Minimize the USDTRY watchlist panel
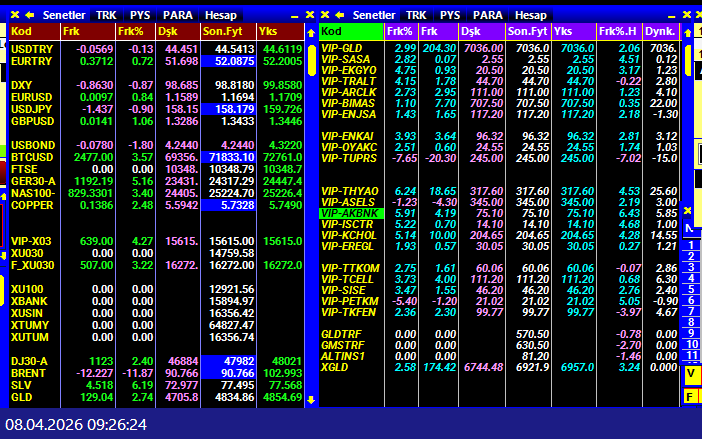 coord(294,16)
